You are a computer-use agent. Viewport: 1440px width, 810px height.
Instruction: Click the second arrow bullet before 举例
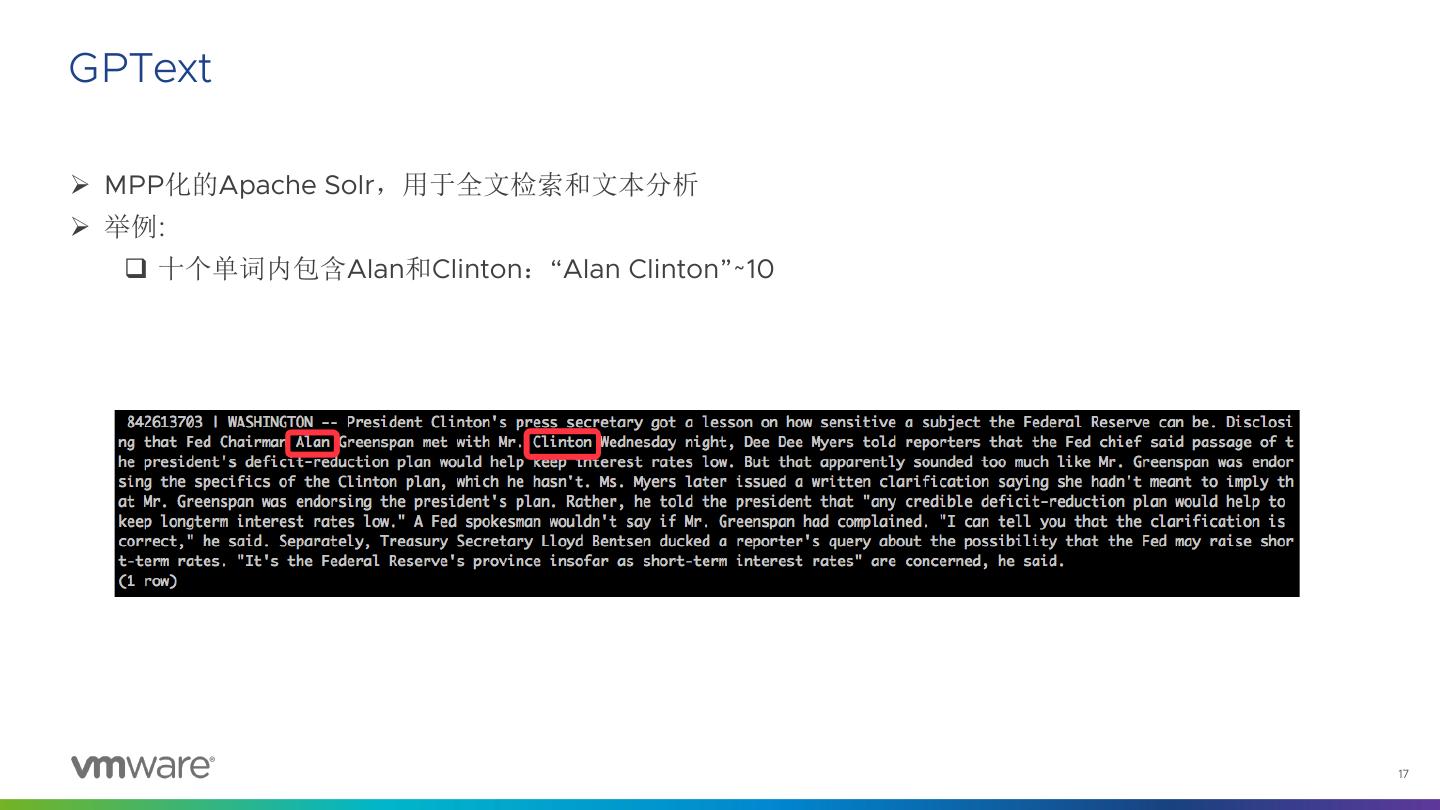click(x=80, y=227)
